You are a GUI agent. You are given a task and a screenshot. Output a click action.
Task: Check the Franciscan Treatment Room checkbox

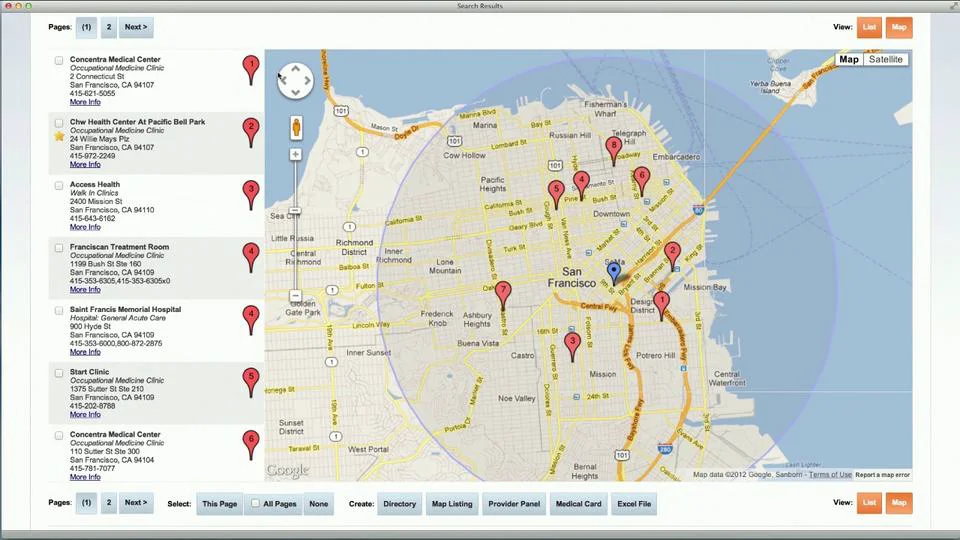[59, 248]
